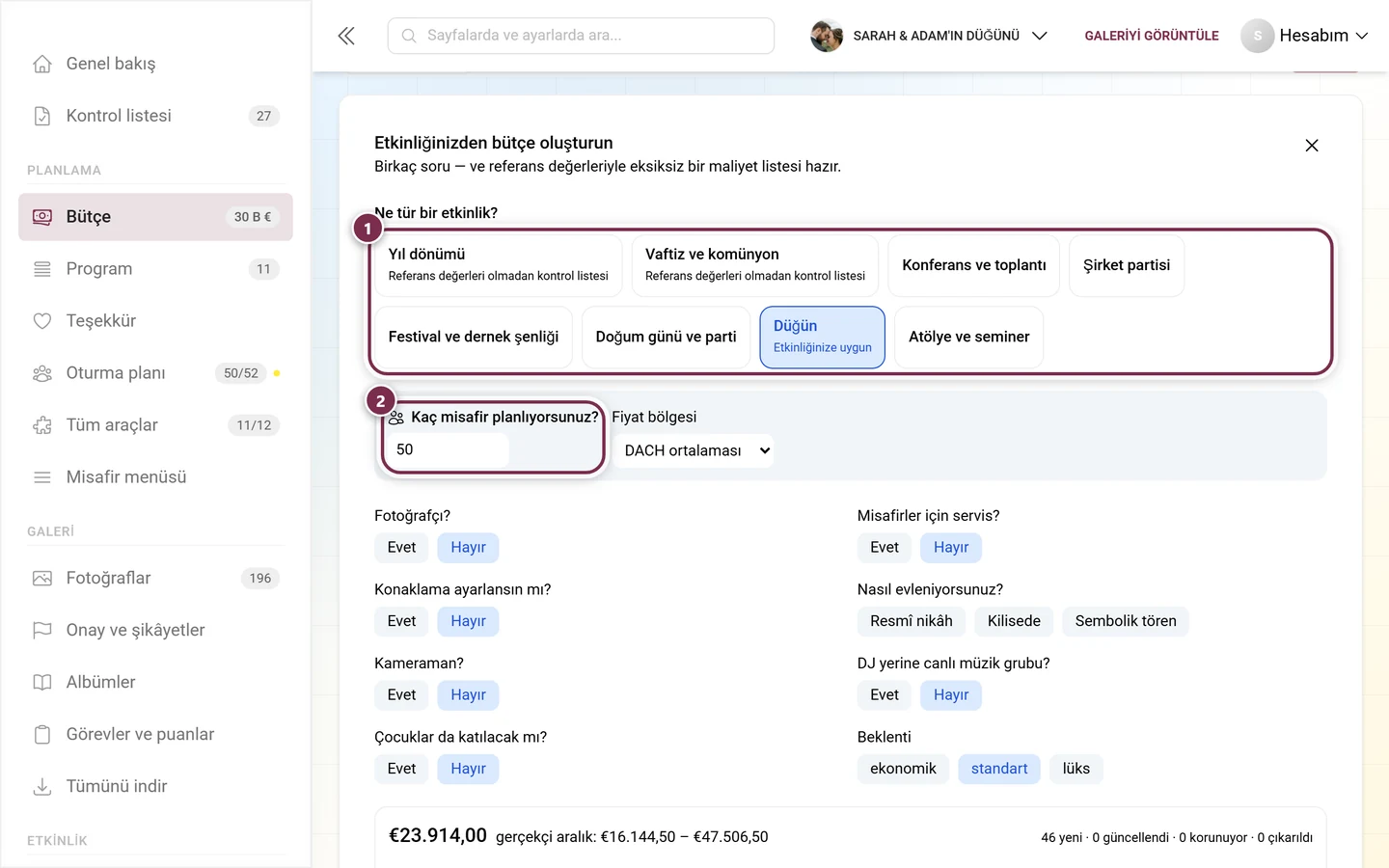Screen dimensions: 1389x868
Task: Click the Fotoğraflar picture icon
Action: (x=42, y=579)
